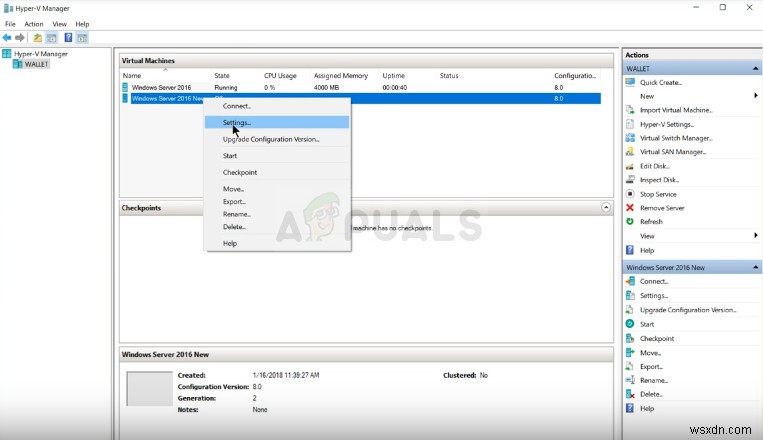Screen dimensions: 763x440
Task: Choose Delete... in the context menu
Action: 277,227
